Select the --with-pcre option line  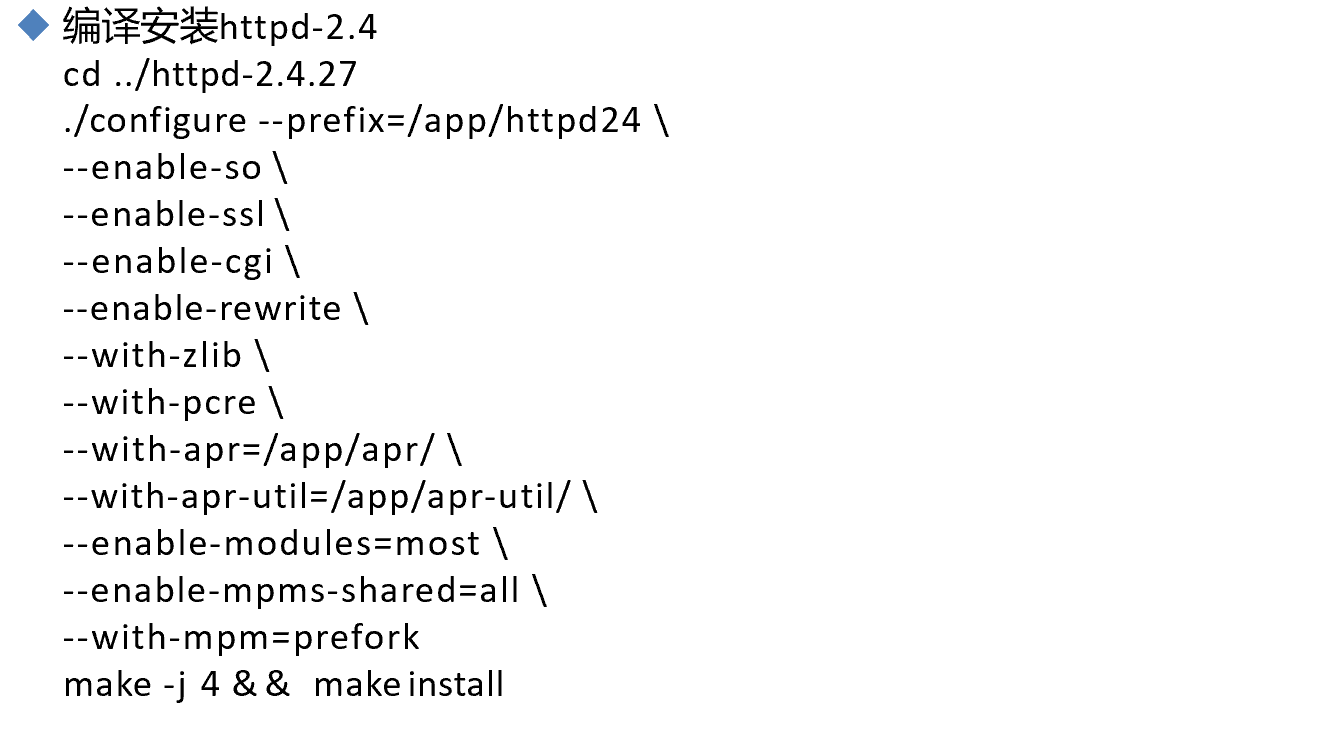(x=160, y=402)
